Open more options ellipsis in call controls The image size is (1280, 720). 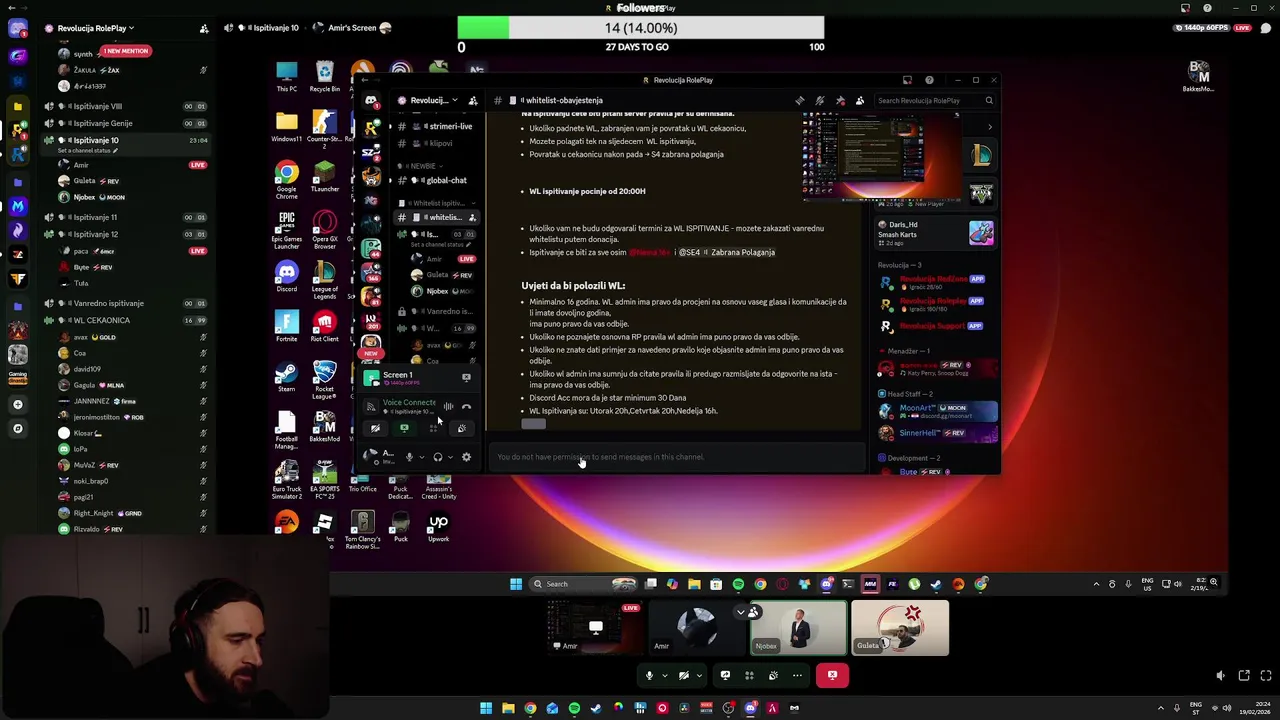(x=797, y=675)
